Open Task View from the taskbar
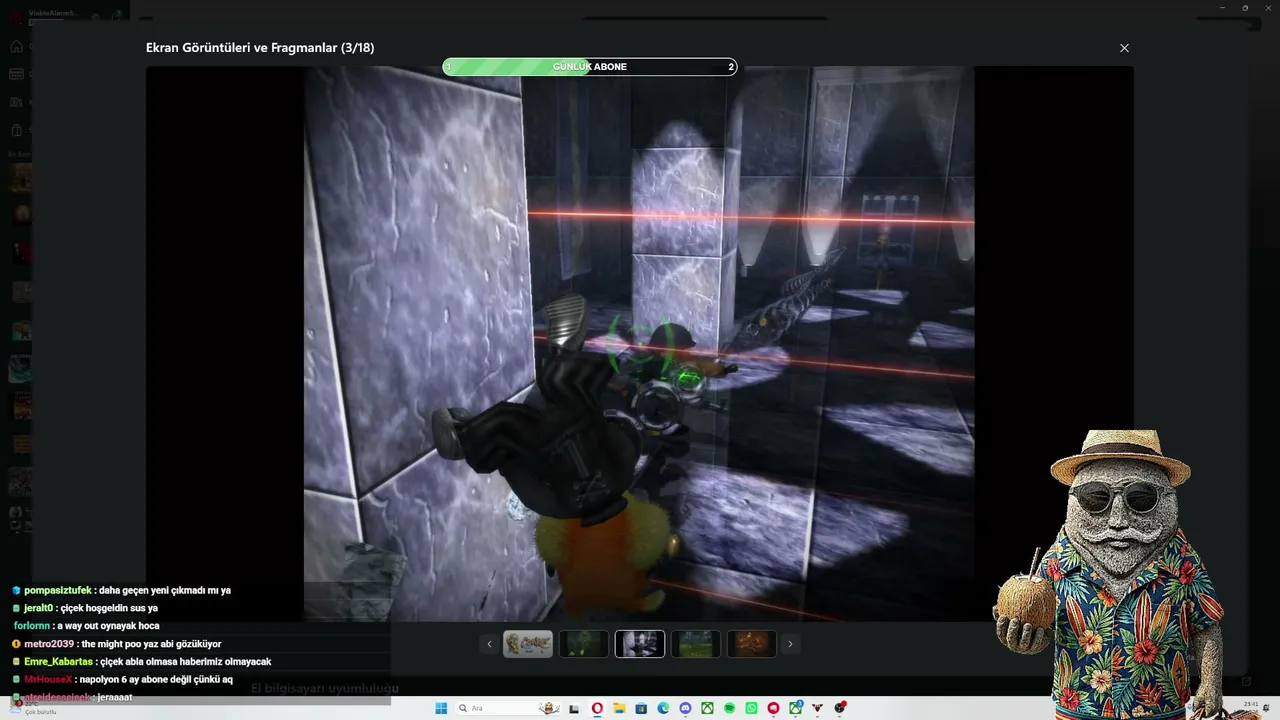Viewport: 1280px width, 720px height. tap(574, 708)
